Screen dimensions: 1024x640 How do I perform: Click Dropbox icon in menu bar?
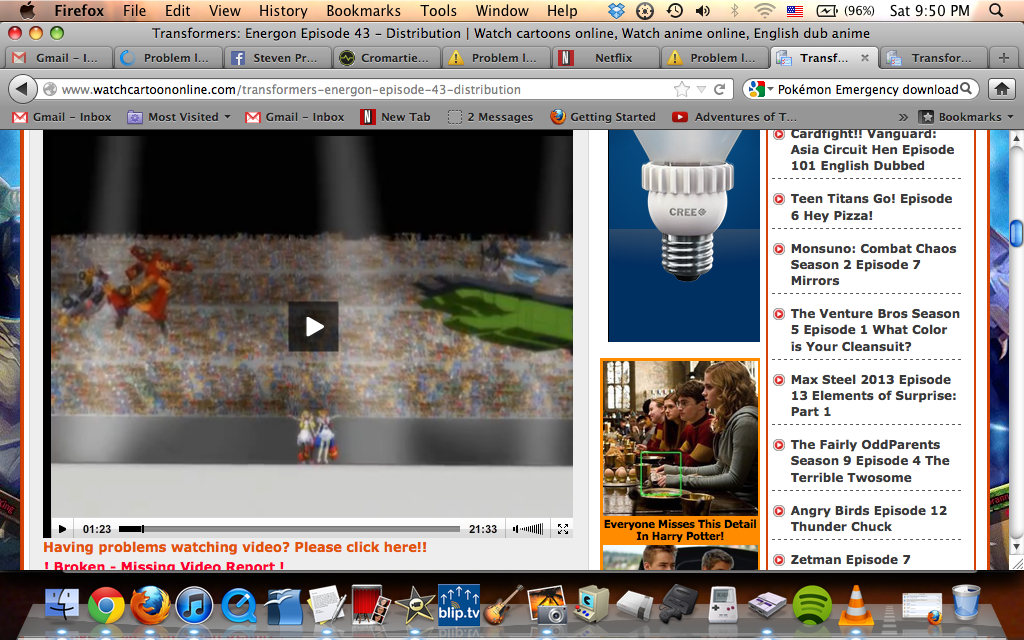point(616,10)
